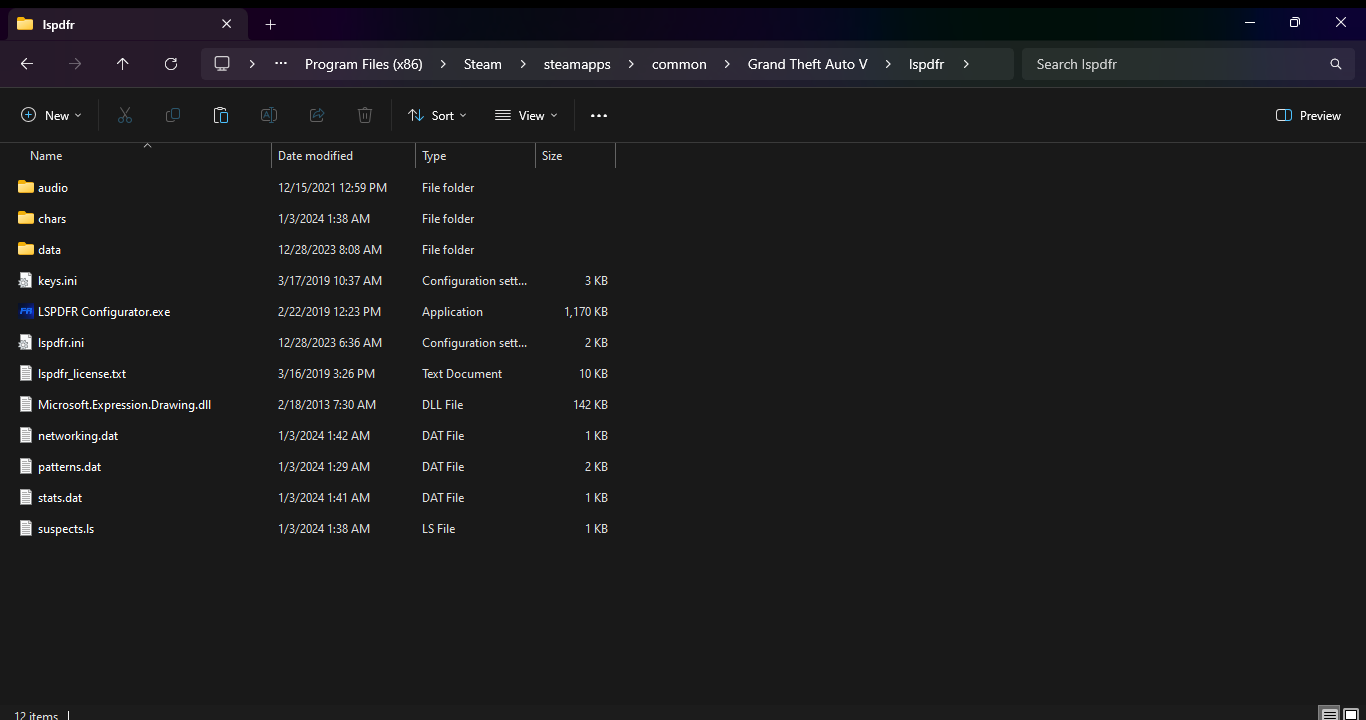Click the Share icon in toolbar
Viewport: 1366px width, 720px height.
pos(317,116)
